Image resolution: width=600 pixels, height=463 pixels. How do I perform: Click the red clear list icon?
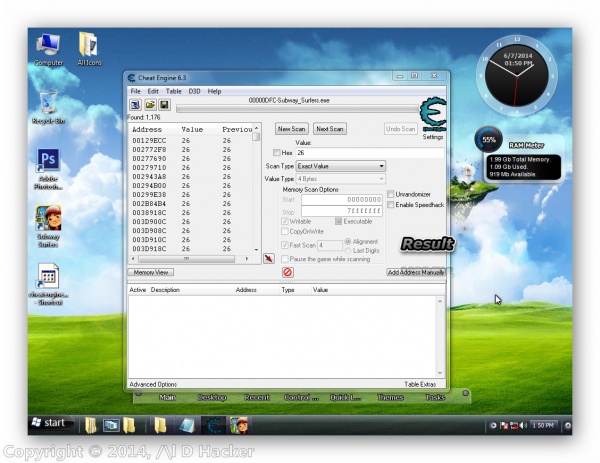(x=287, y=272)
